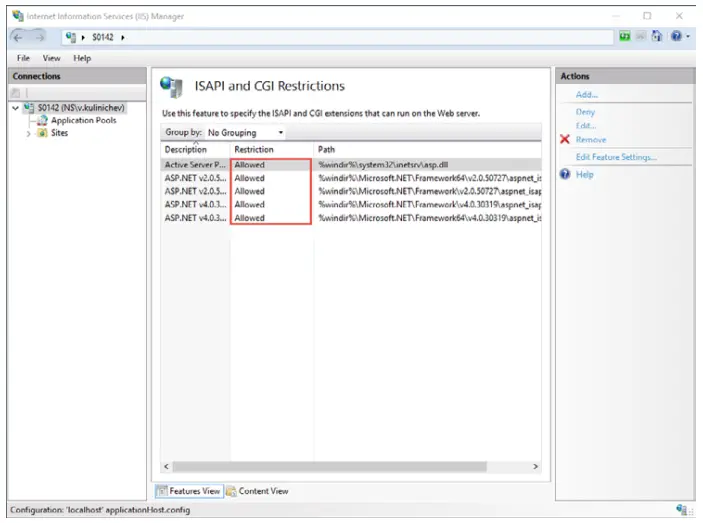Select row with Framework64\v4.0.30319 path

351,218
